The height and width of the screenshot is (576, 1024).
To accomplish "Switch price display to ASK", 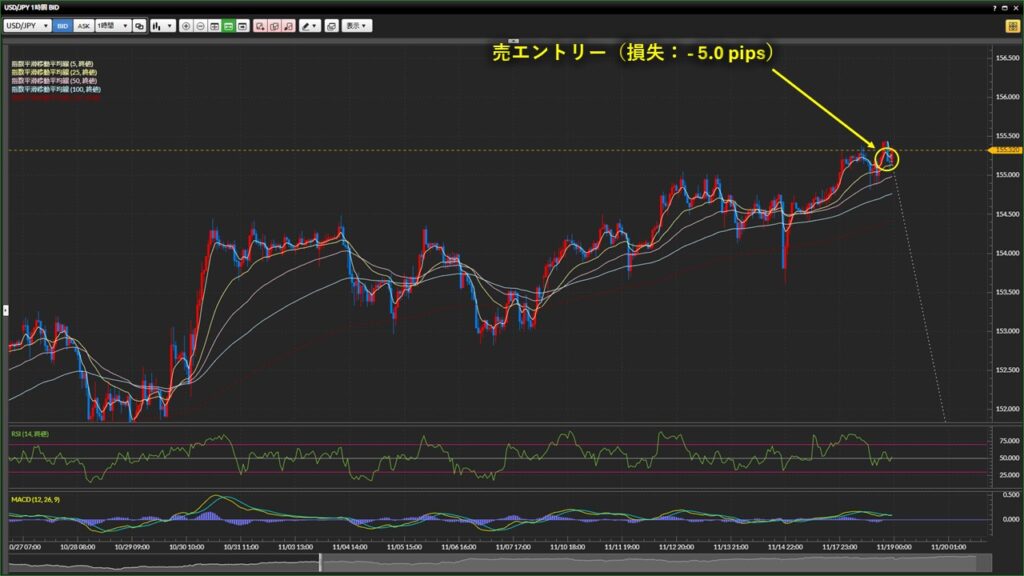I will [x=83, y=25].
